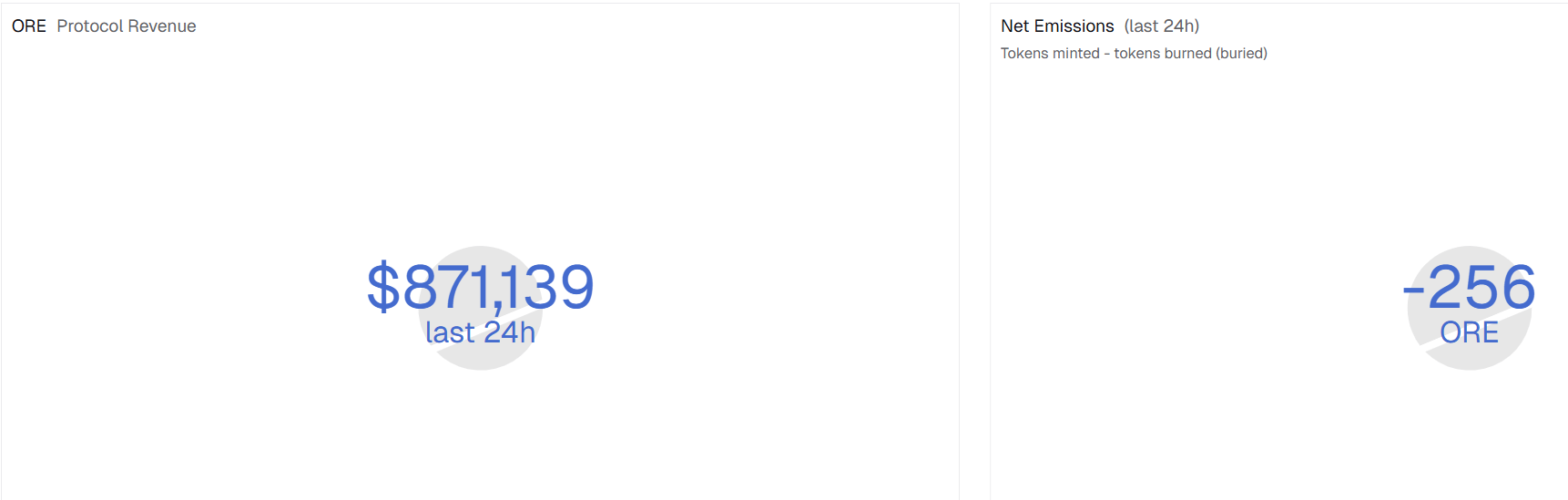Click "last 24h" caption under revenue figure
Screen dimensions: 1568x500
480,332
